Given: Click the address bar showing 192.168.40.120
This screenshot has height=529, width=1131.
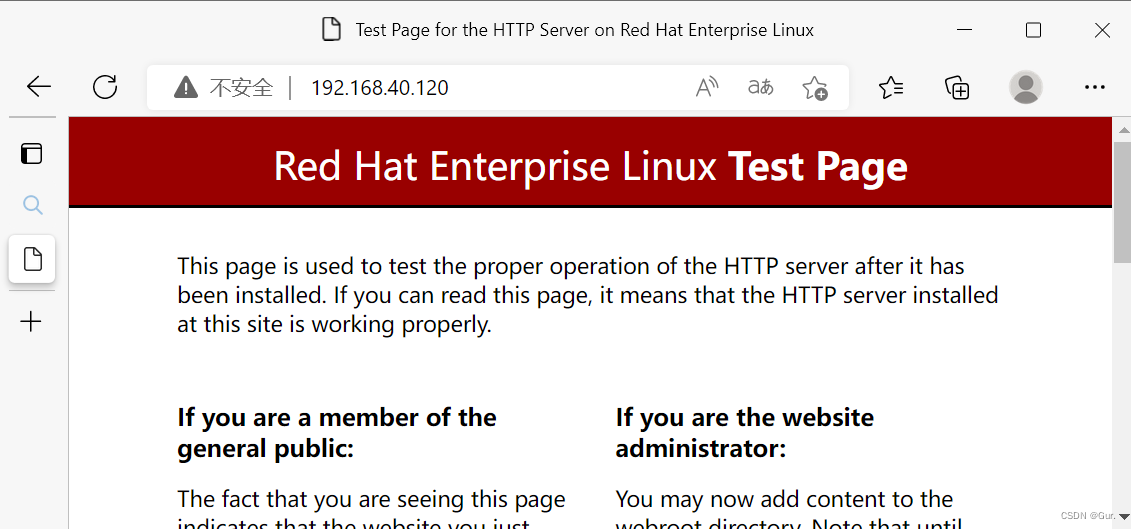Looking at the screenshot, I should coord(498,88).
